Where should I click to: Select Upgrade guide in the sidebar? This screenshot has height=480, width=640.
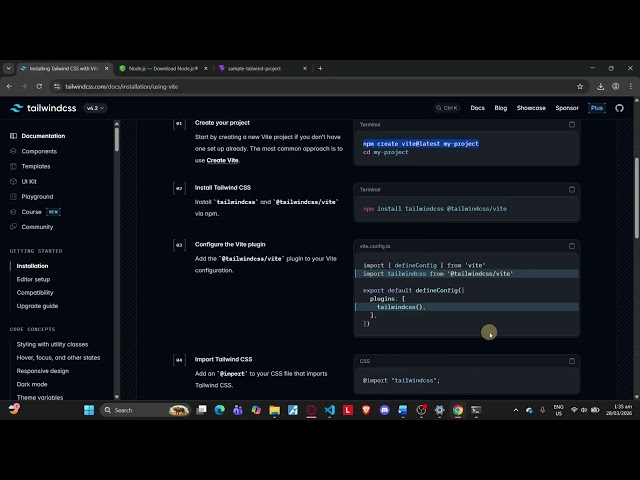[37, 306]
